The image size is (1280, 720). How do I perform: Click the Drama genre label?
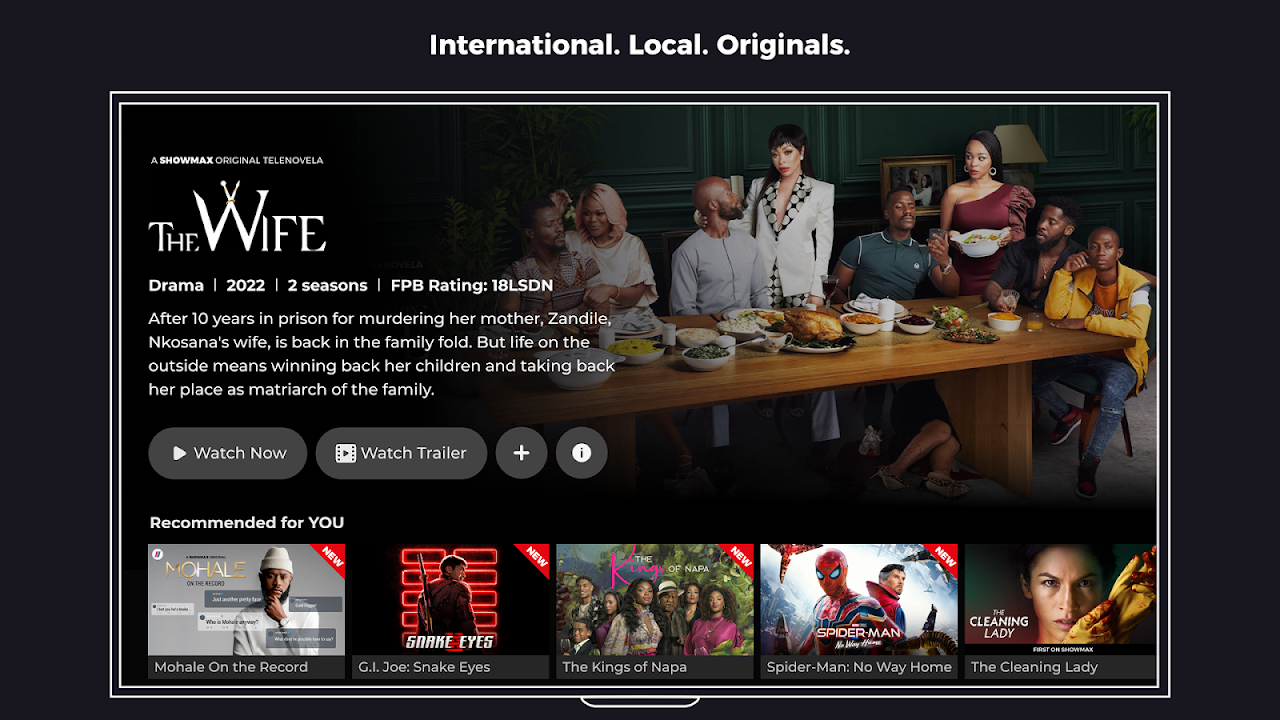(x=176, y=285)
